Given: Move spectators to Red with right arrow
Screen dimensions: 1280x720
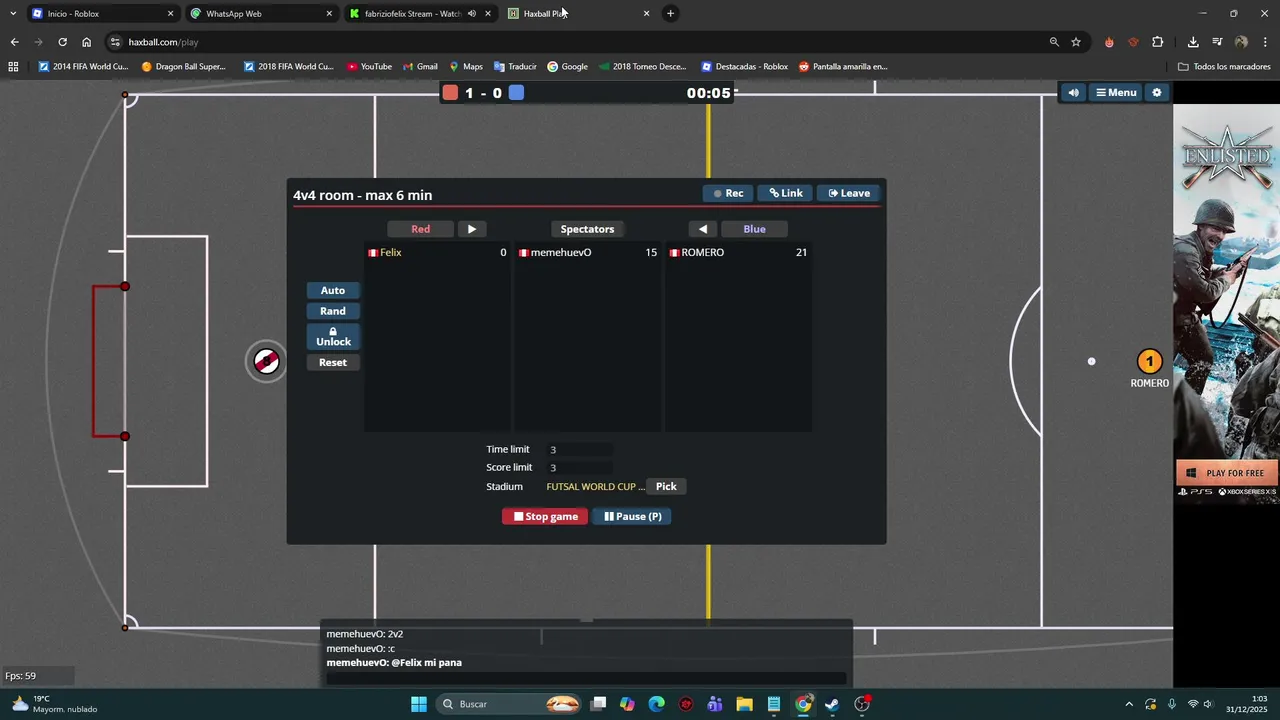Looking at the screenshot, I should [x=472, y=229].
